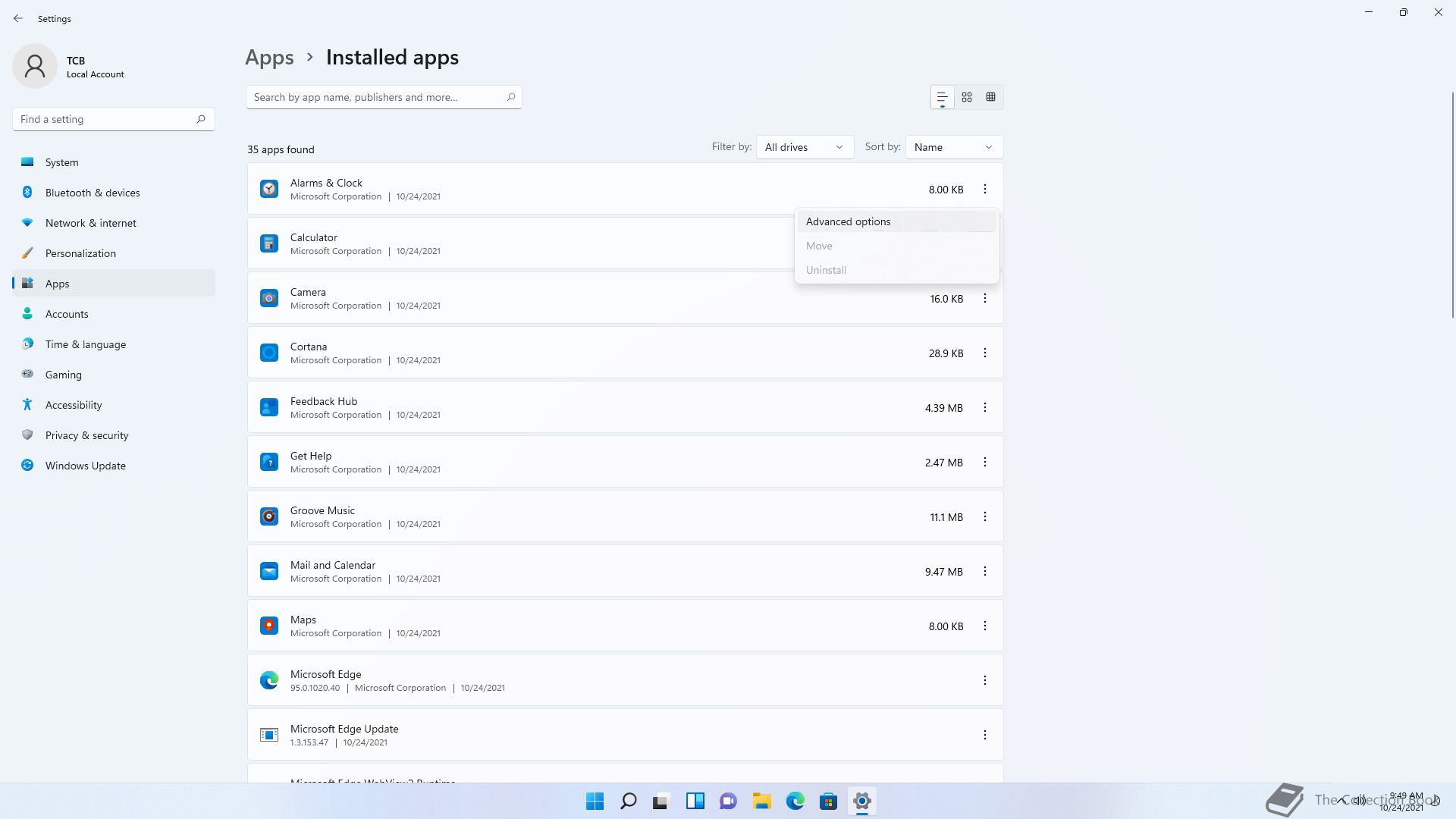Switch to table view layout

click(990, 97)
